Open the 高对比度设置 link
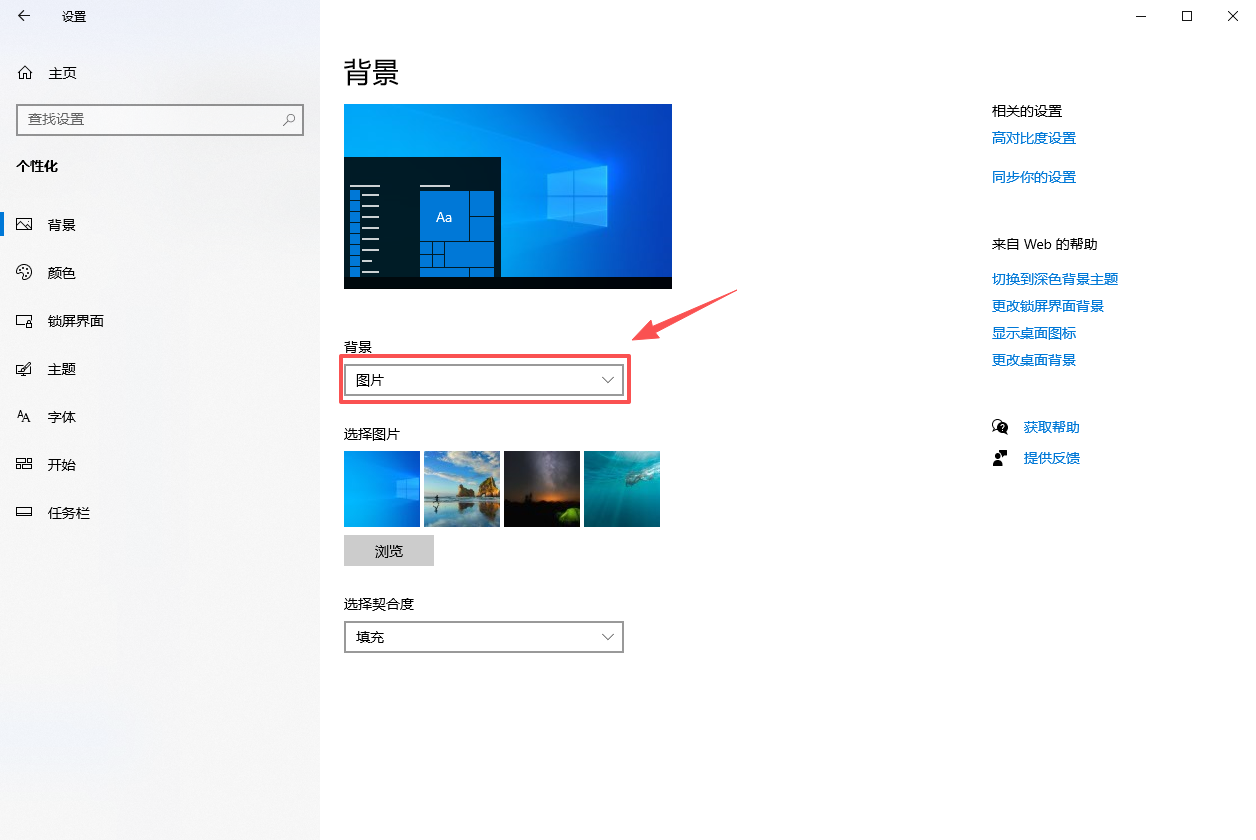This screenshot has width=1256, height=840. click(1034, 138)
